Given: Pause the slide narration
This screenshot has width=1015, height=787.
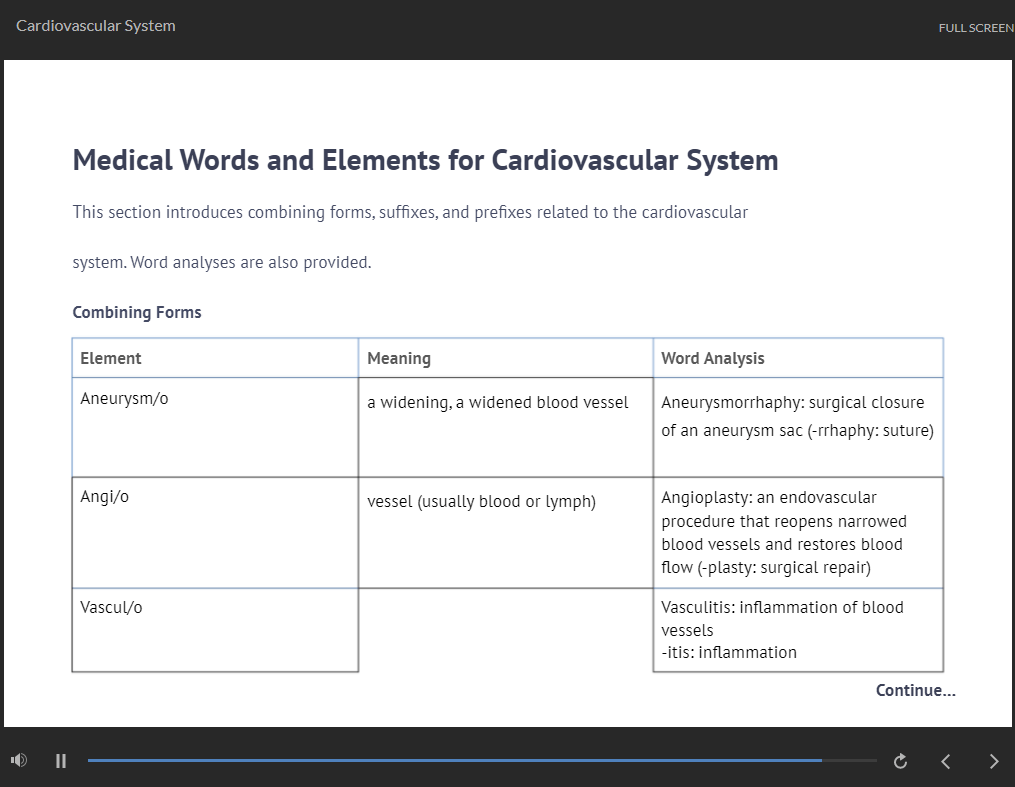Looking at the screenshot, I should pyautogui.click(x=60, y=761).
